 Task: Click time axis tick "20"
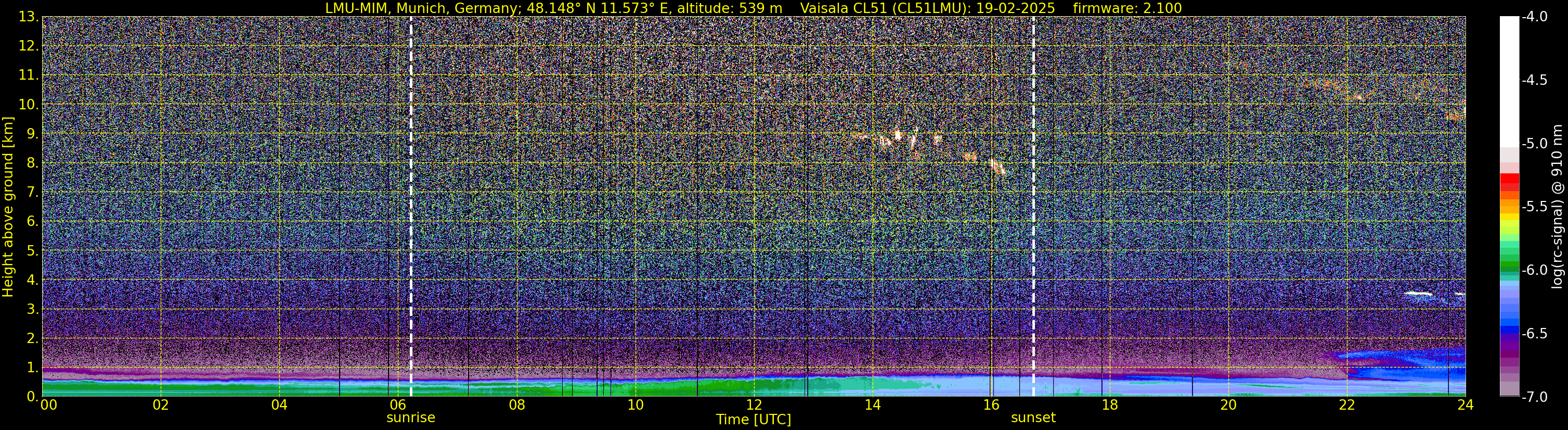1228,405
